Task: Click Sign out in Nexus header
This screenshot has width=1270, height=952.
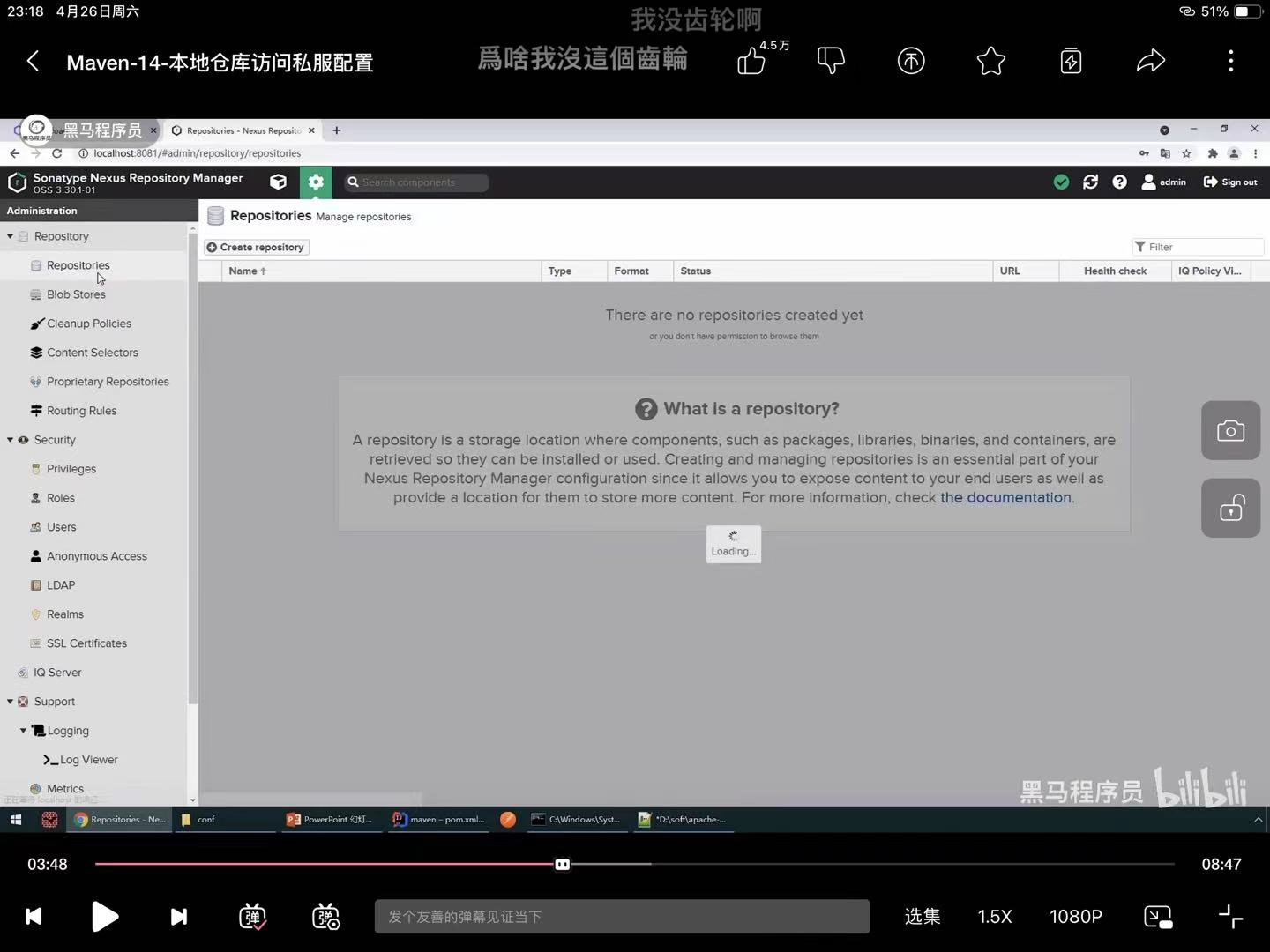Action: point(1230,182)
